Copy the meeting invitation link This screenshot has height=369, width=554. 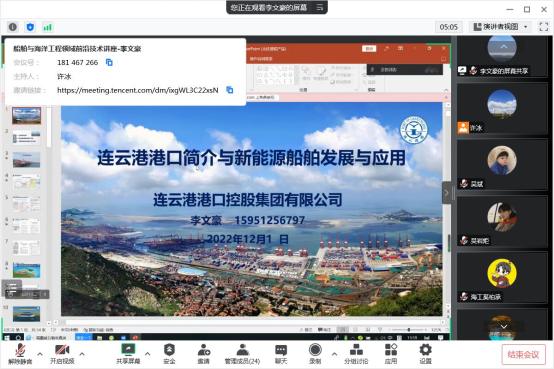pos(230,90)
